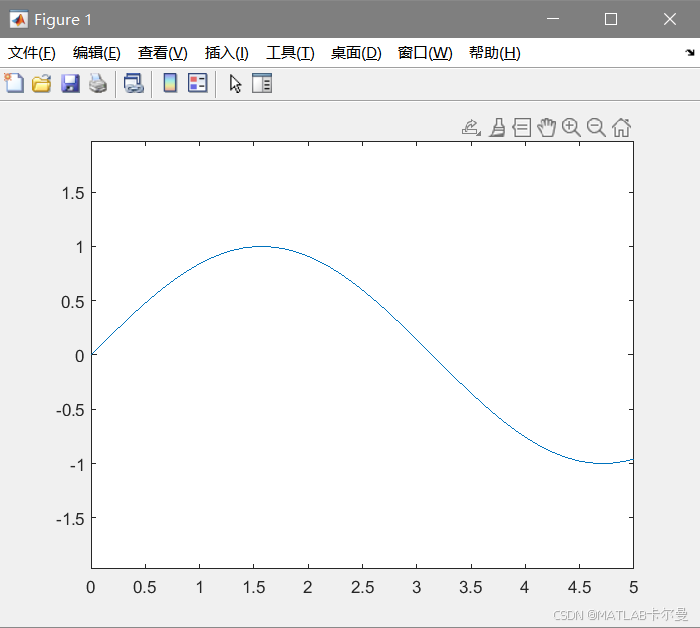Maximize the Figure 1 window
This screenshot has height=628, width=700.
click(611, 19)
